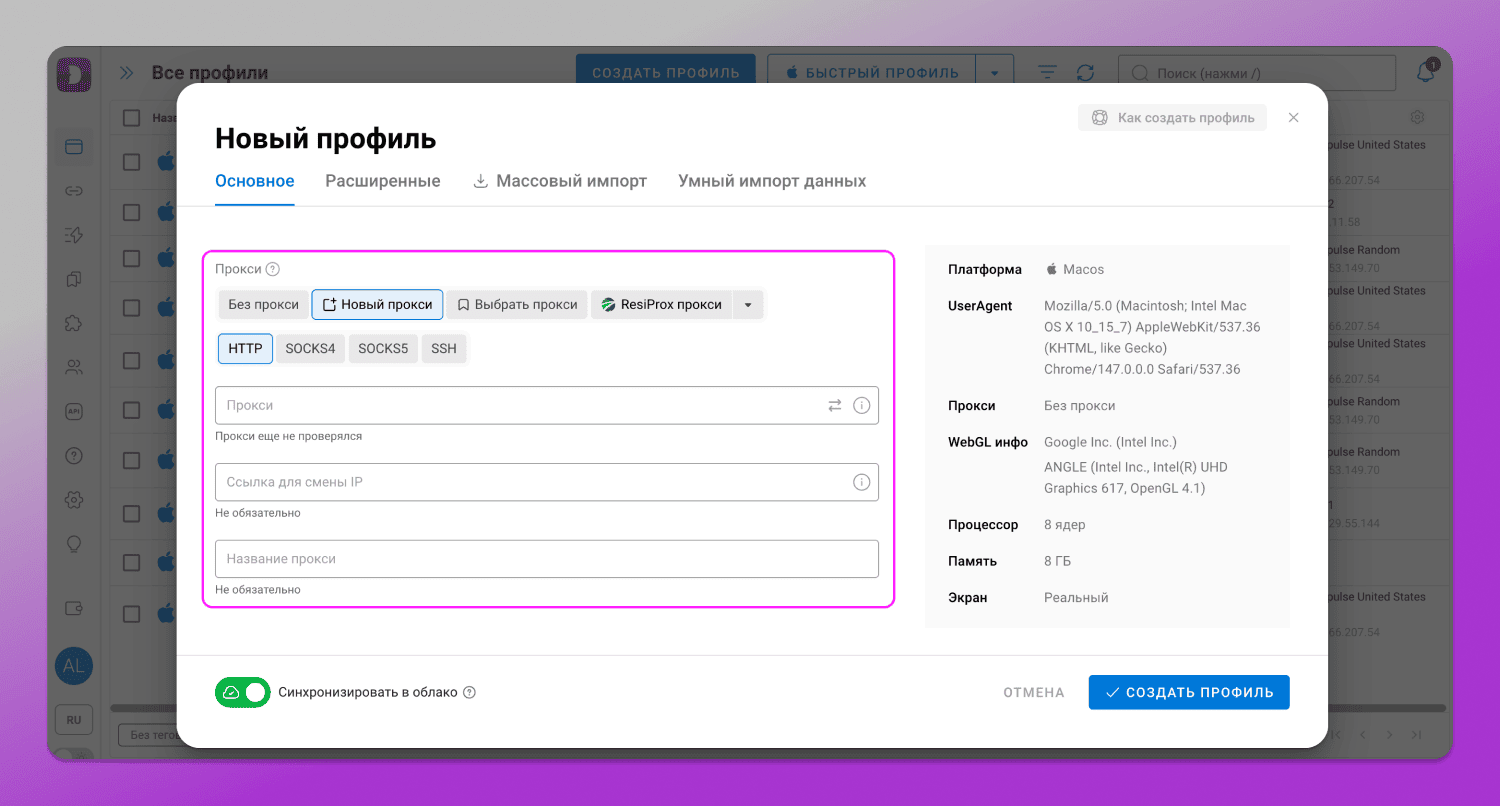Click the Быстрый профиль button
This screenshot has width=1500, height=806.
tap(872, 73)
